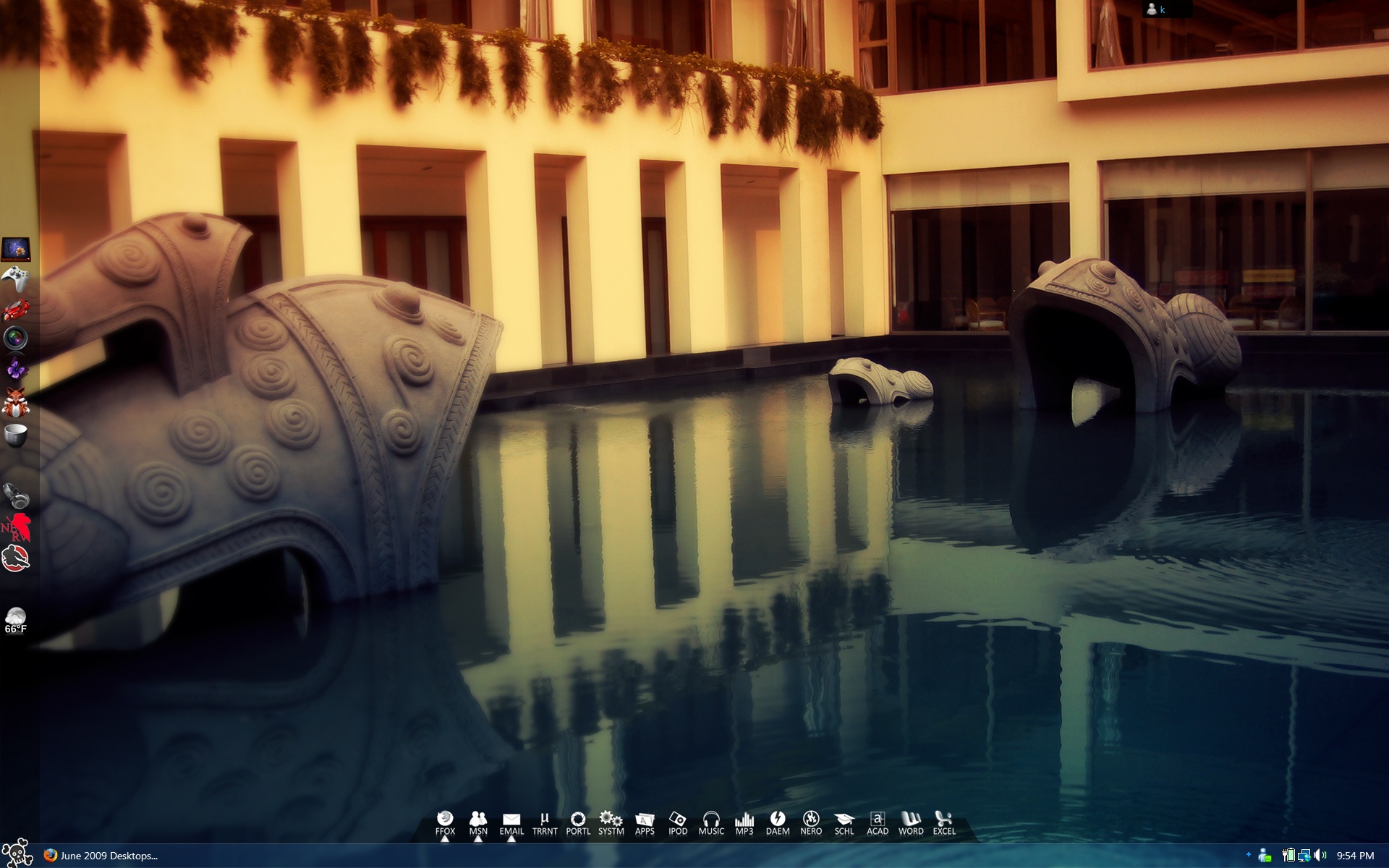1389x868 pixels.
Task: Click the 9:54 PM system clock
Action: [x=1355, y=856]
